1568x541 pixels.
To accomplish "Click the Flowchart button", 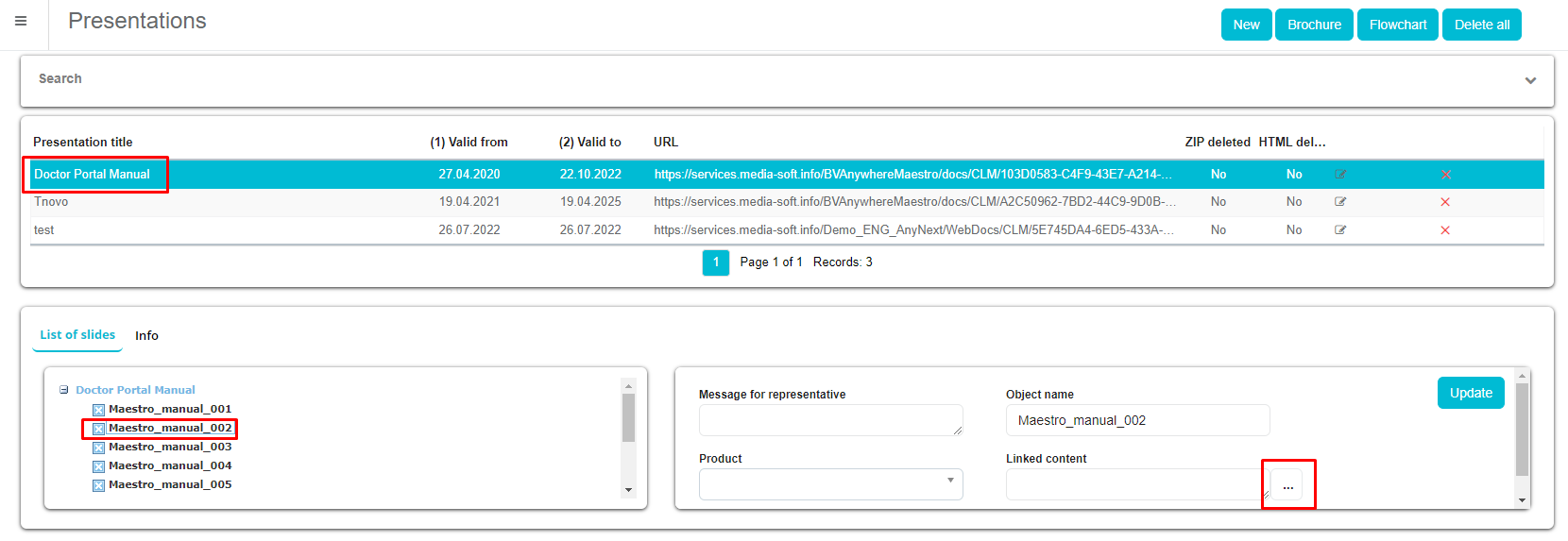I will [x=1398, y=25].
